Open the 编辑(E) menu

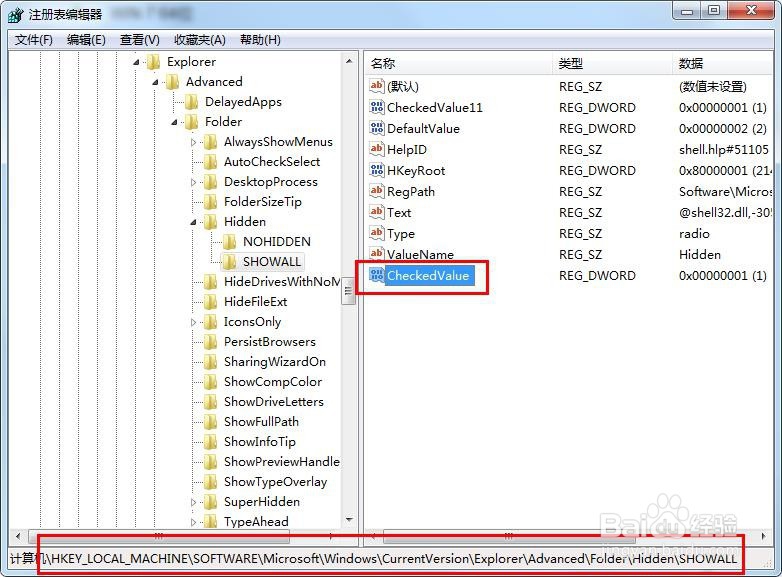point(86,40)
